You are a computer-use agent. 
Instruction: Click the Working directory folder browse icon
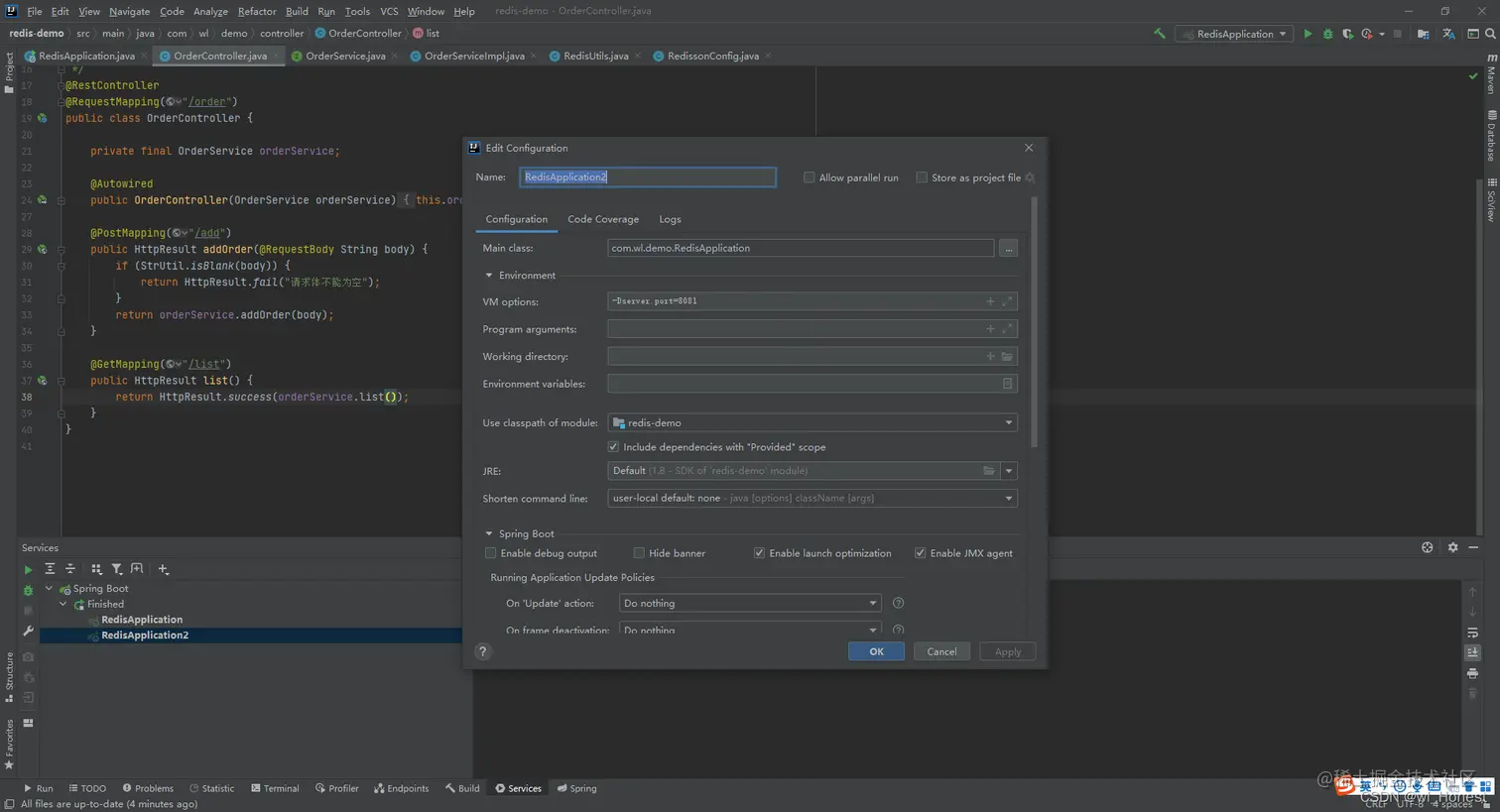pos(1007,357)
